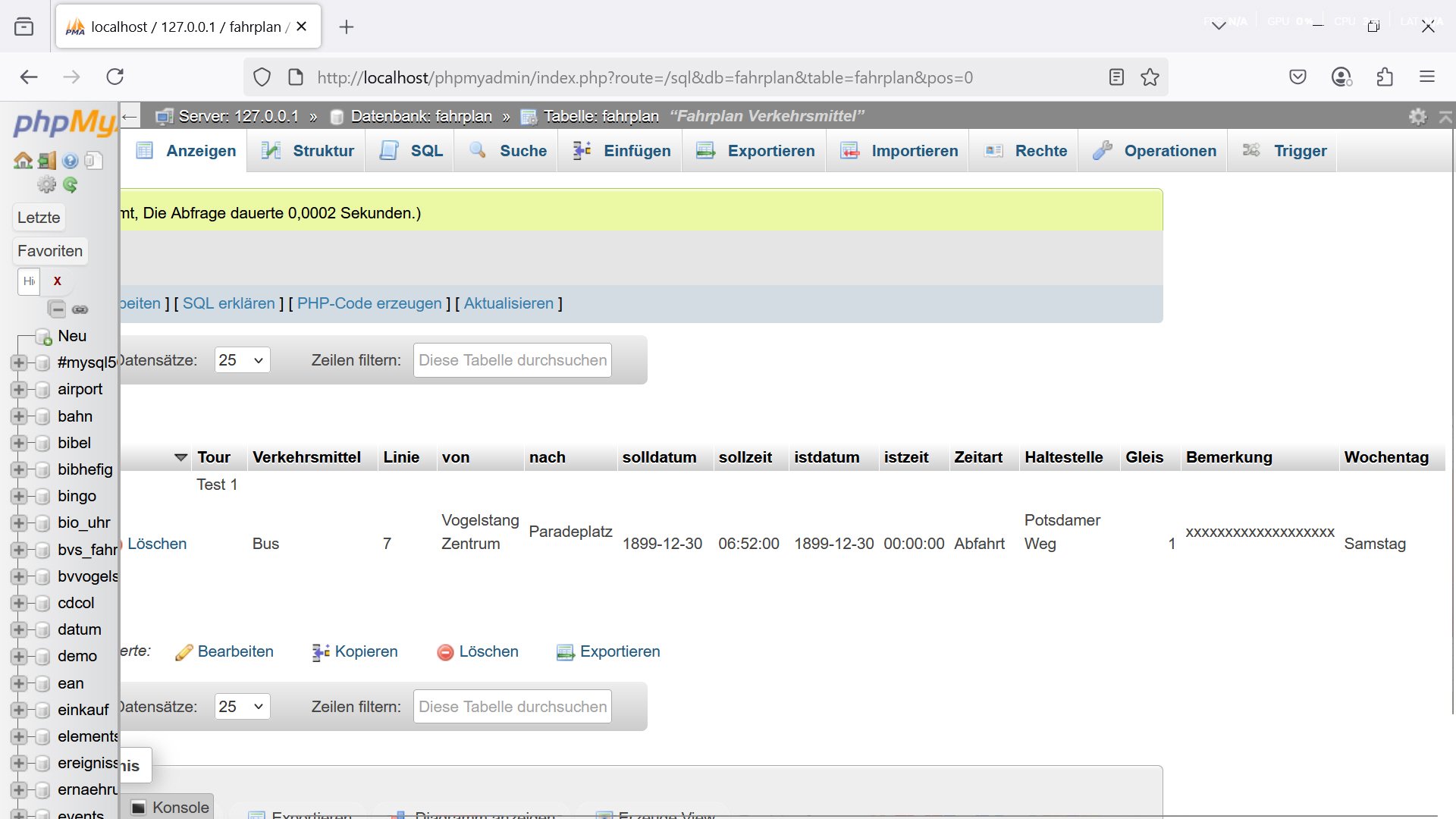
Task: Open lower Datensätze 25 dropdown
Action: (242, 707)
